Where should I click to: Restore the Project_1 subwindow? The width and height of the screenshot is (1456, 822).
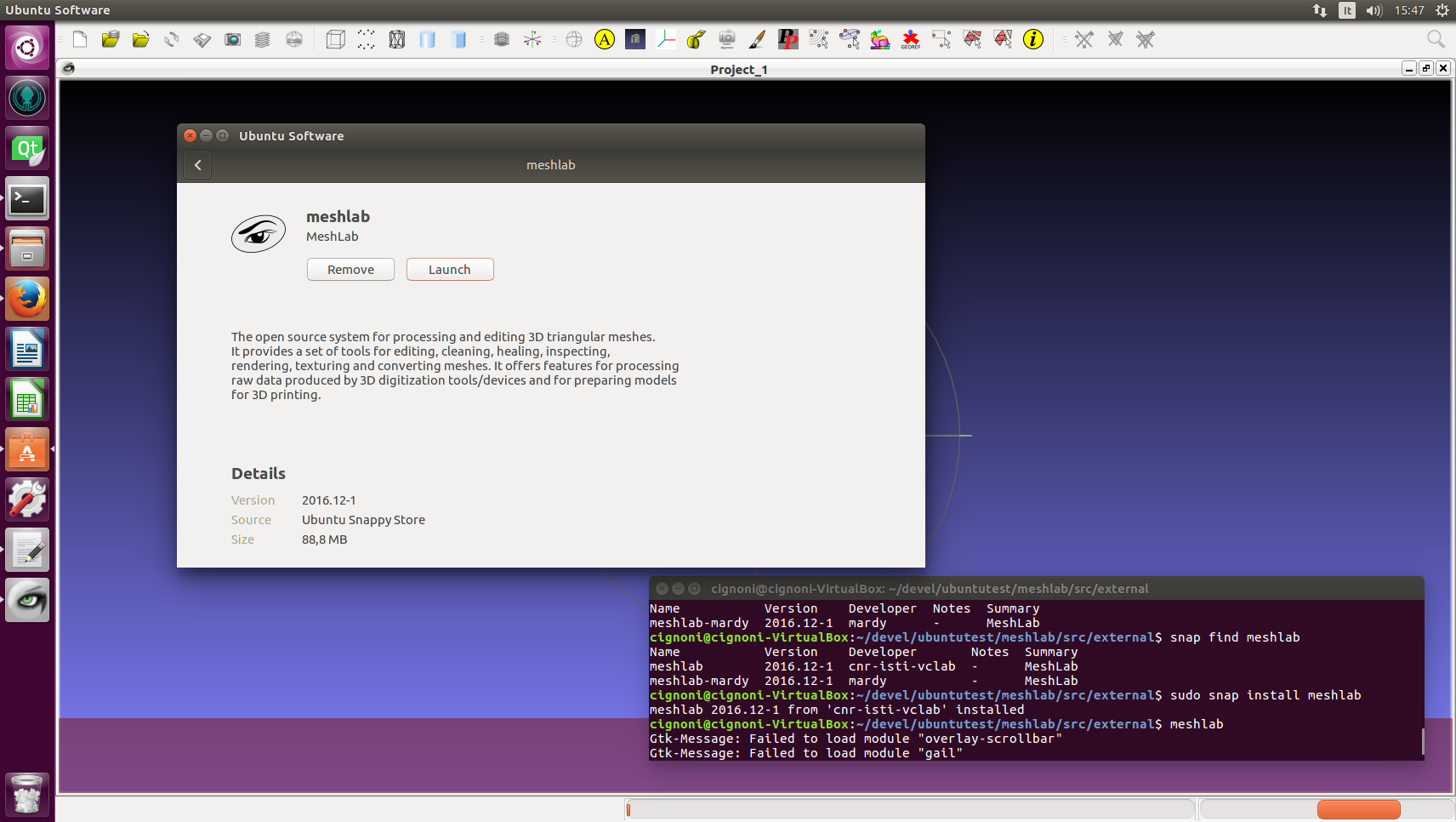click(x=1426, y=68)
